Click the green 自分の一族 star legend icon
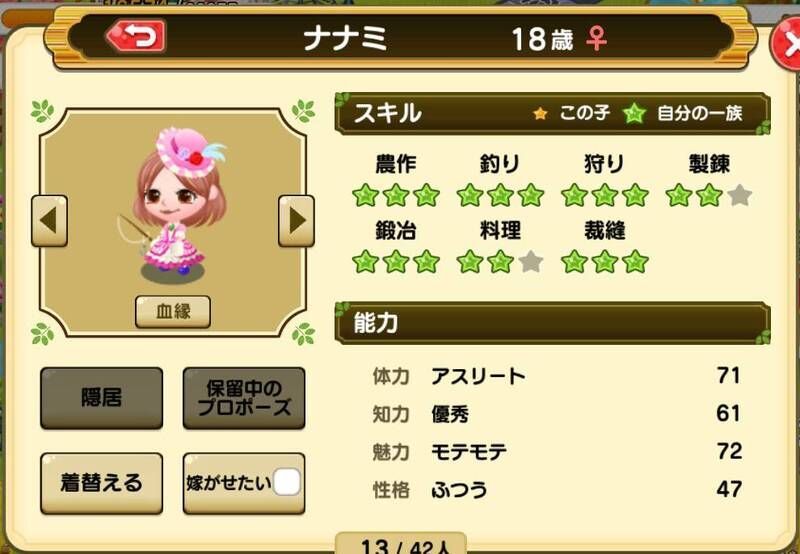Image resolution: width=800 pixels, height=554 pixels. (x=634, y=113)
